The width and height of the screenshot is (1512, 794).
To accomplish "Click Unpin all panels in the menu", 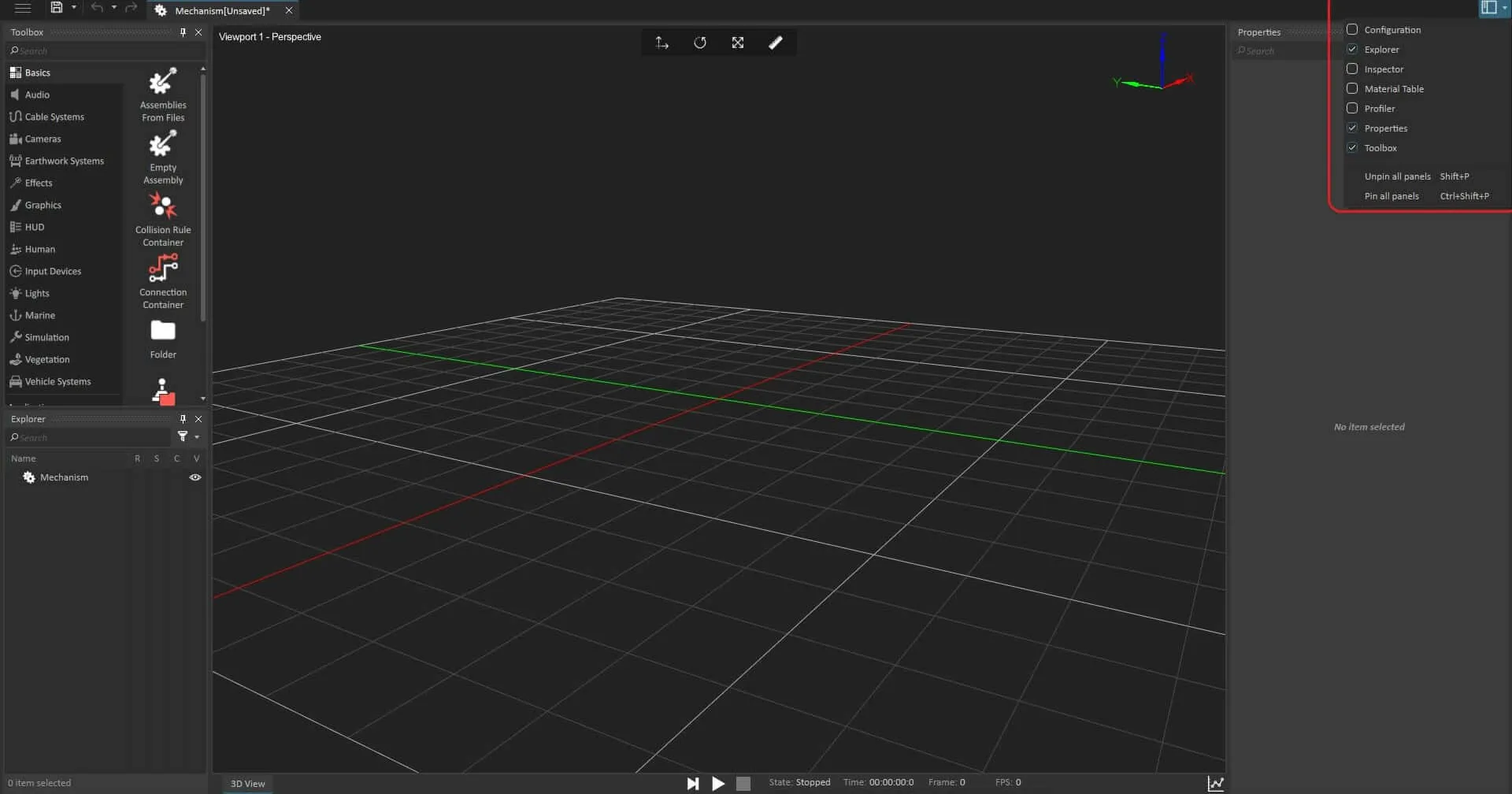I will click(1396, 176).
